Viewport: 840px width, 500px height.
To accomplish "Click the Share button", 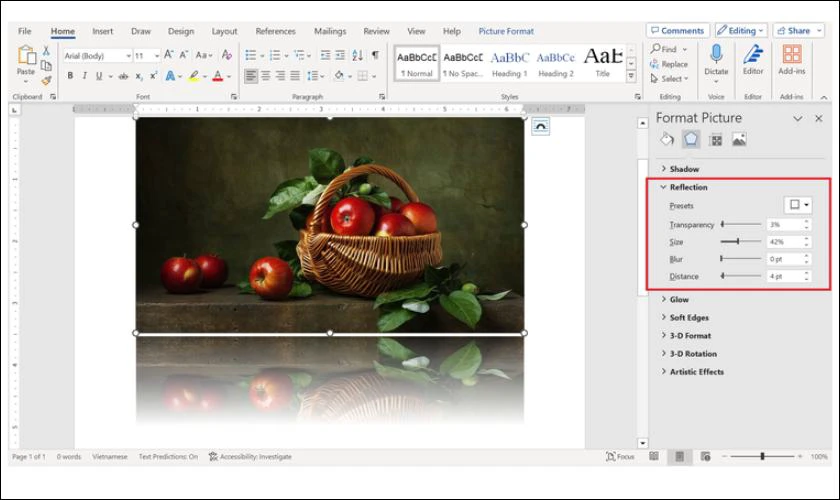I will (x=798, y=31).
